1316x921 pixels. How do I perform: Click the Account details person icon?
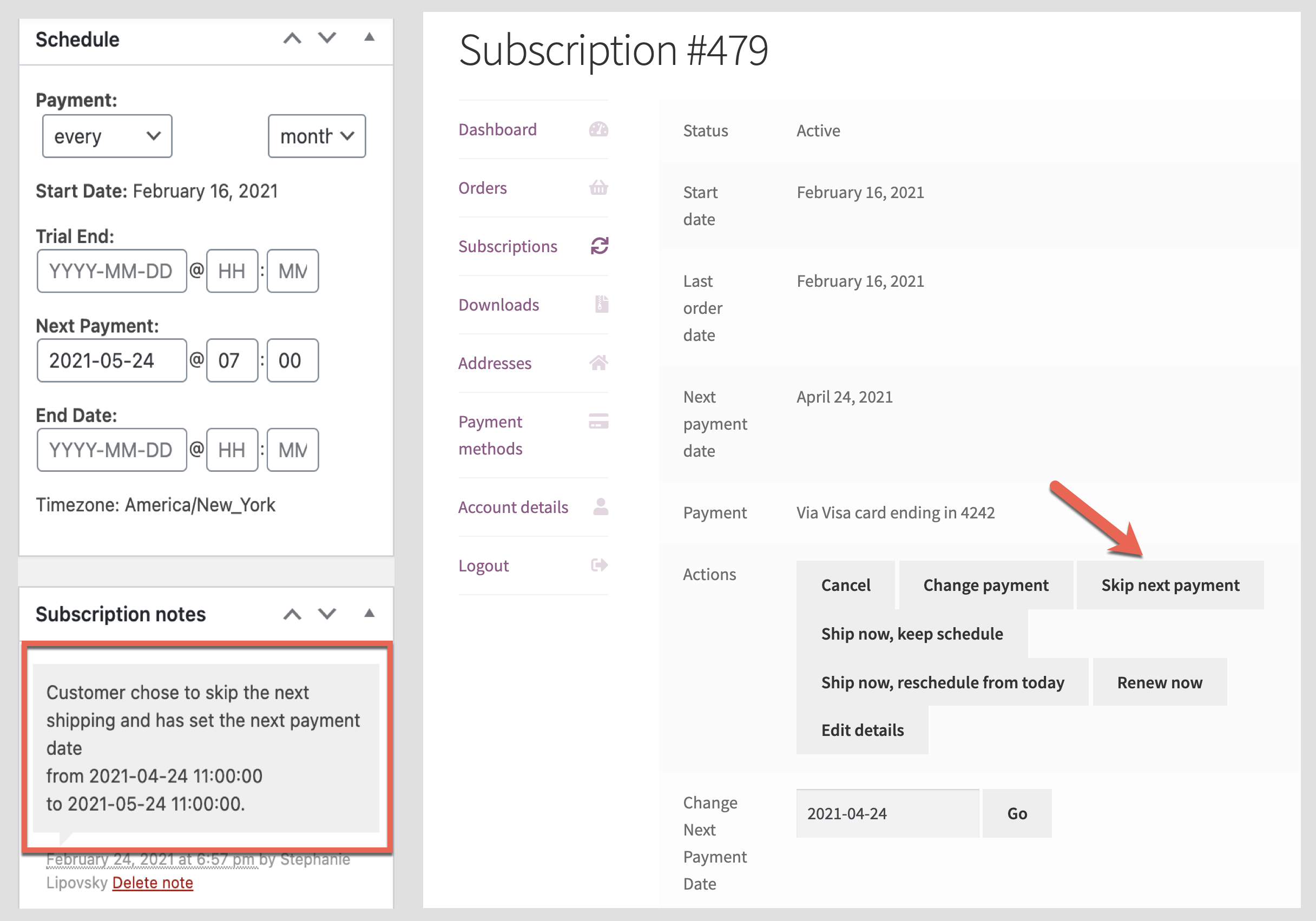[600, 506]
